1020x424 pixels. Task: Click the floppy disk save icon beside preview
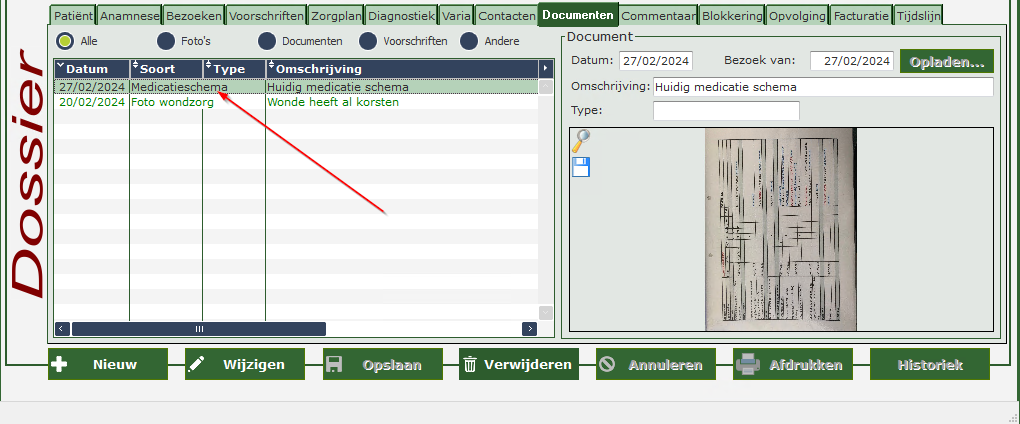[580, 166]
